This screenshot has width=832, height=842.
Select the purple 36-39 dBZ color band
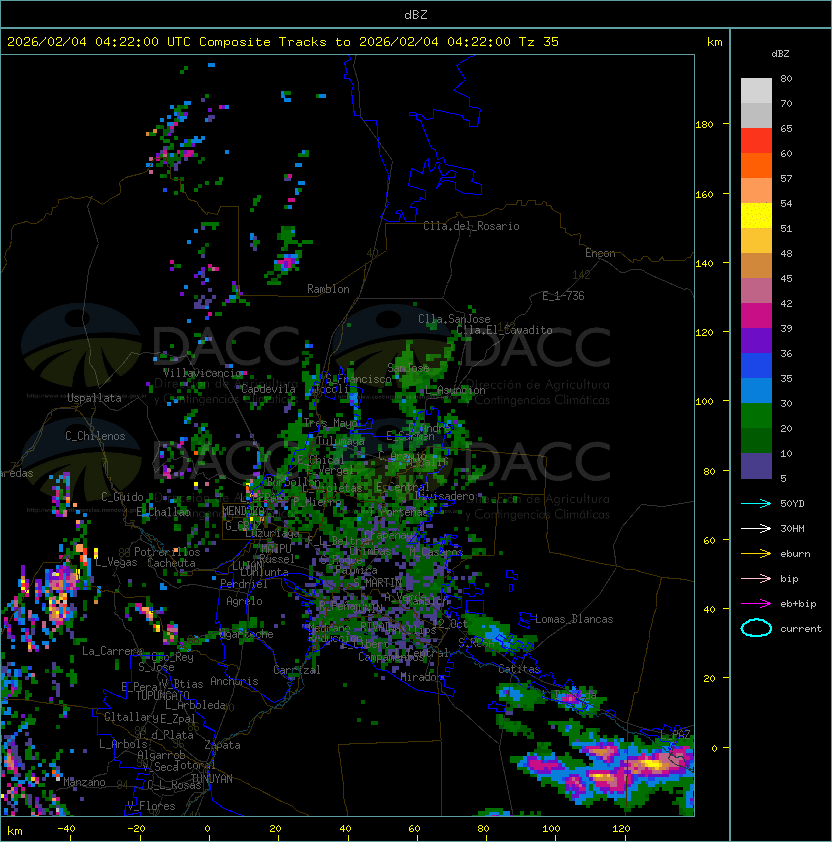[x=756, y=341]
